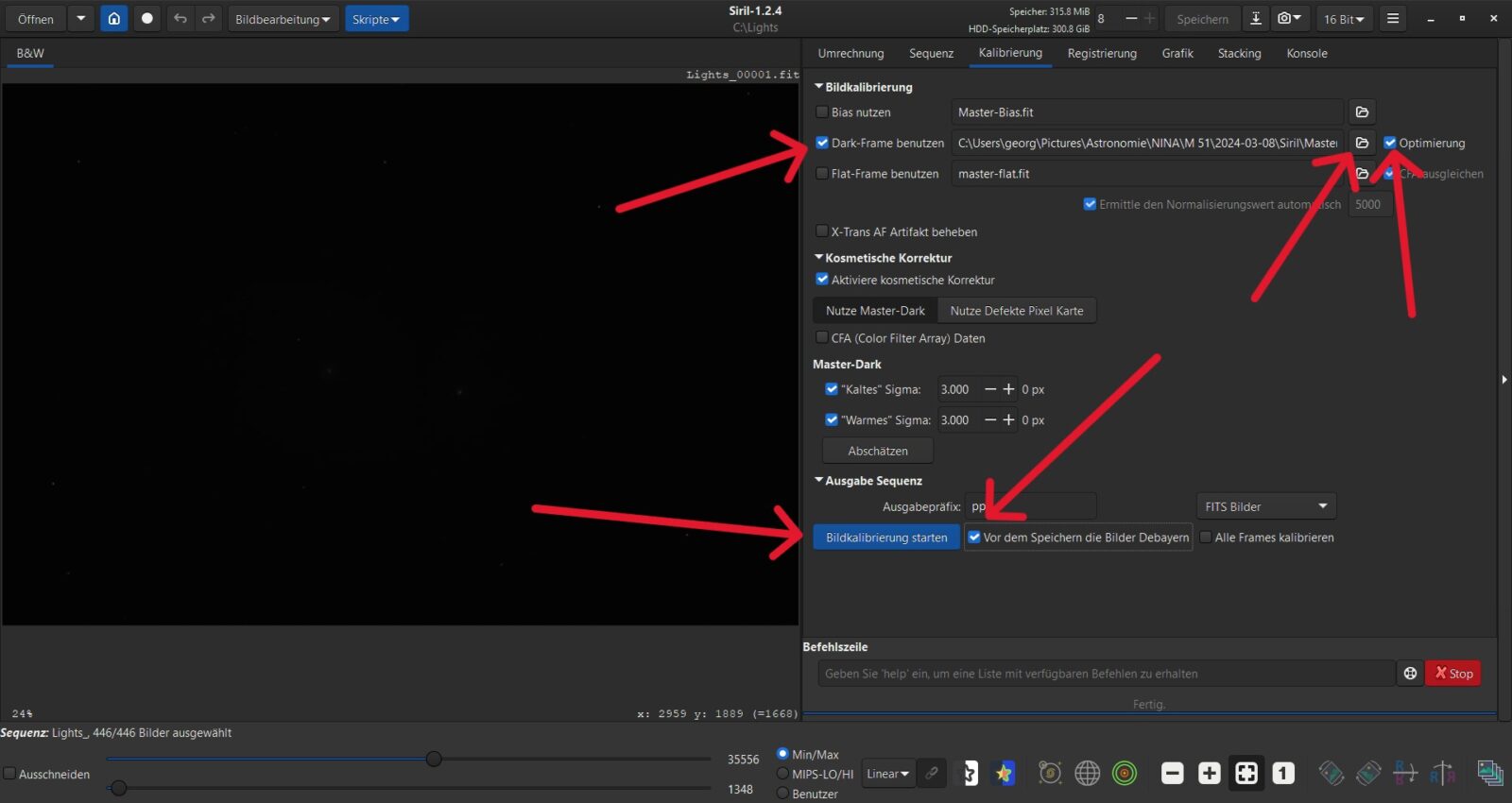Collapse the Ausgabe Sequenz section
The height and width of the screenshot is (803, 1512).
[819, 480]
